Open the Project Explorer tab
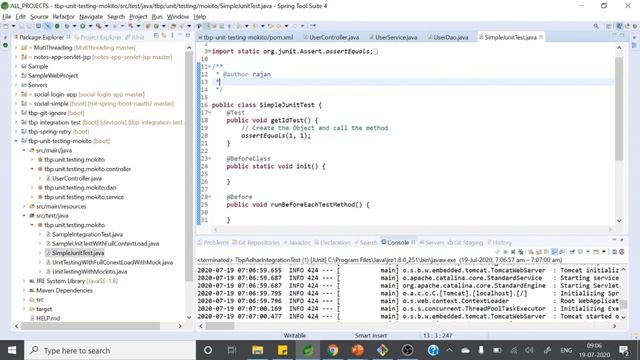The image size is (640, 360). point(98,37)
